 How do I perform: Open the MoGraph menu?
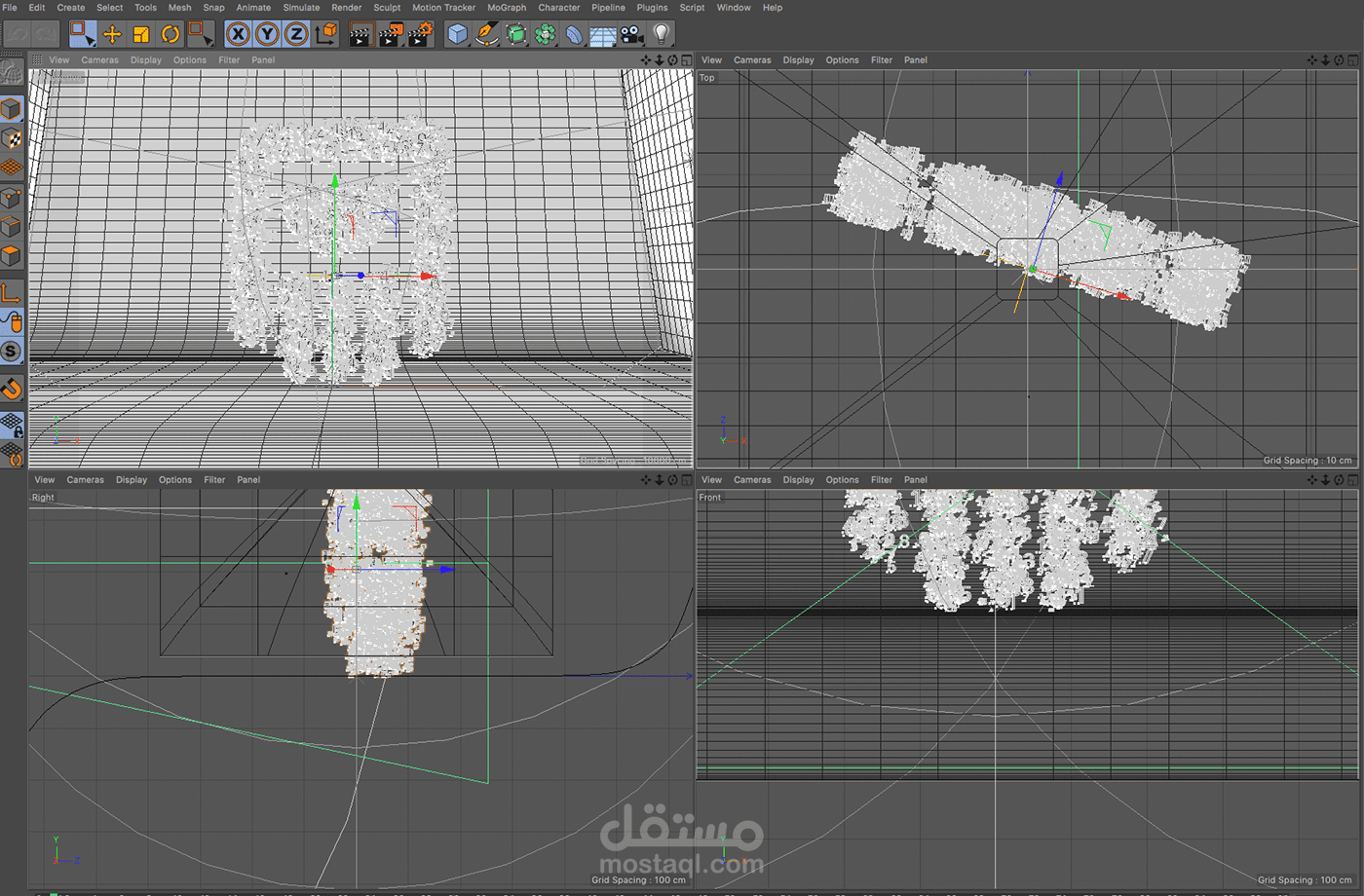506,8
